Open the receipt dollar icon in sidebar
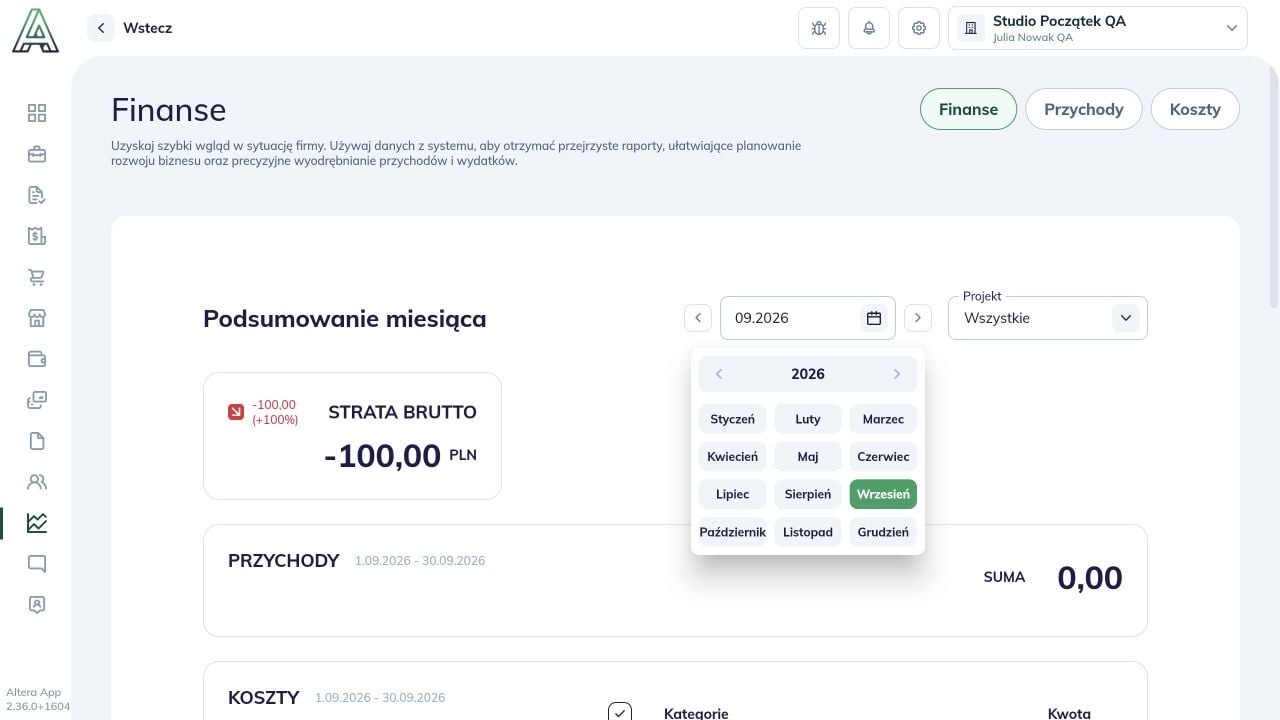This screenshot has width=1280, height=720. click(37, 236)
